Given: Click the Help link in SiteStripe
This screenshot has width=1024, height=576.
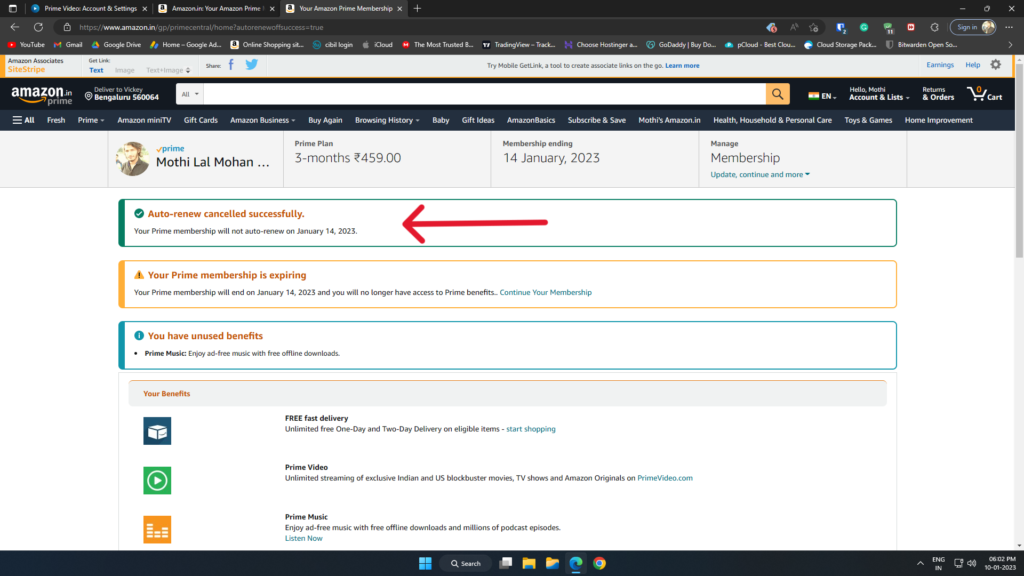Looking at the screenshot, I should click(x=972, y=65).
